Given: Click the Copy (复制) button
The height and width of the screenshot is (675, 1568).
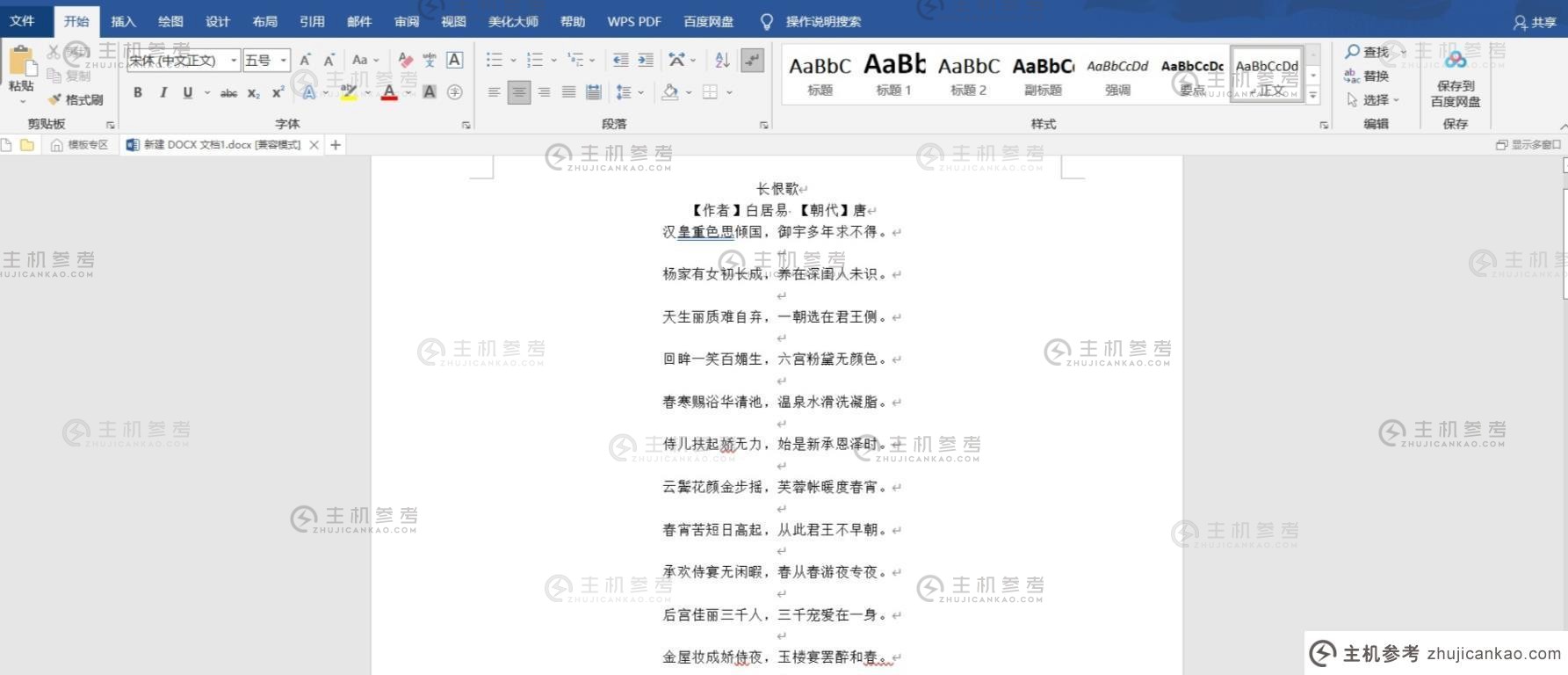Looking at the screenshot, I should pyautogui.click(x=69, y=76).
